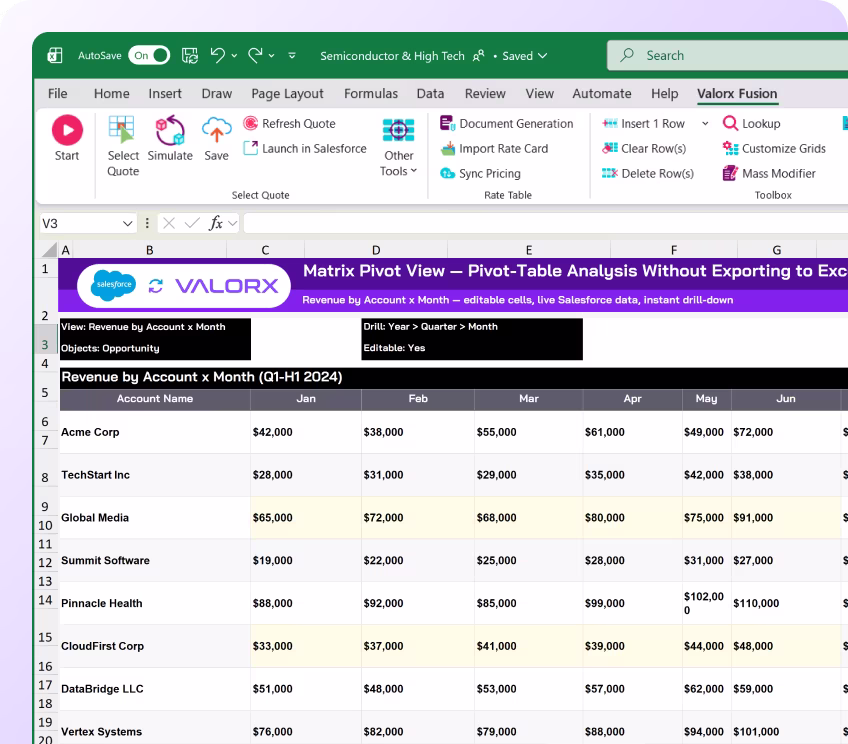Click Clear Row(s)

[x=644, y=148]
